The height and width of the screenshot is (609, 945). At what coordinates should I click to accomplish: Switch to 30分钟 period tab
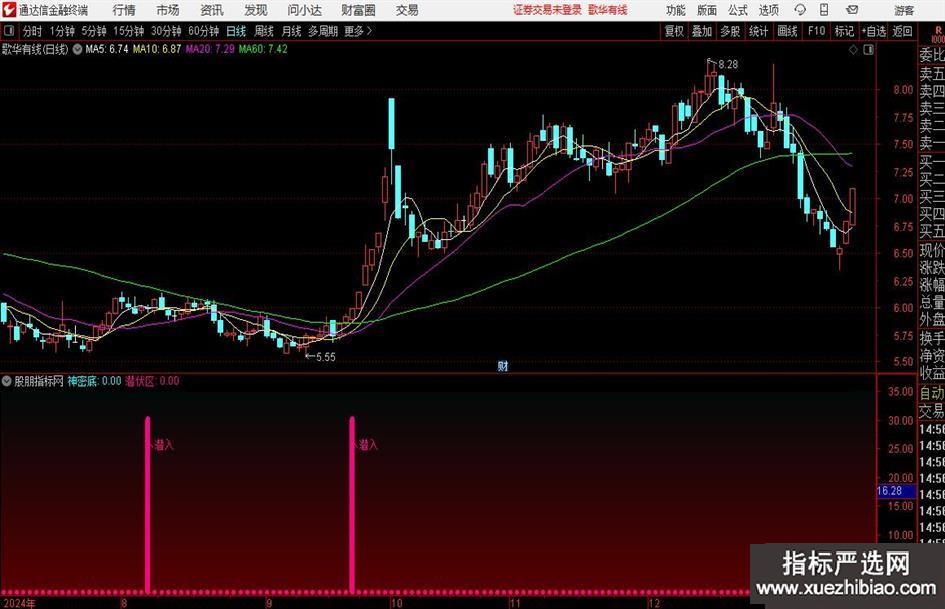(166, 31)
